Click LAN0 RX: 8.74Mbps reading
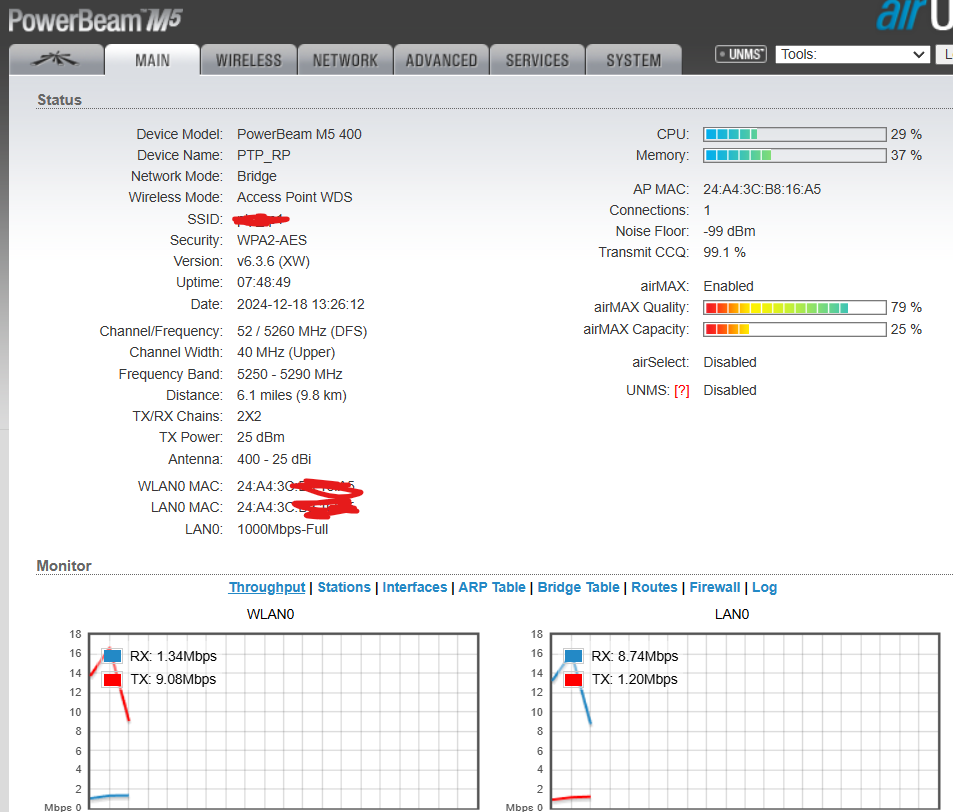 tap(635, 656)
